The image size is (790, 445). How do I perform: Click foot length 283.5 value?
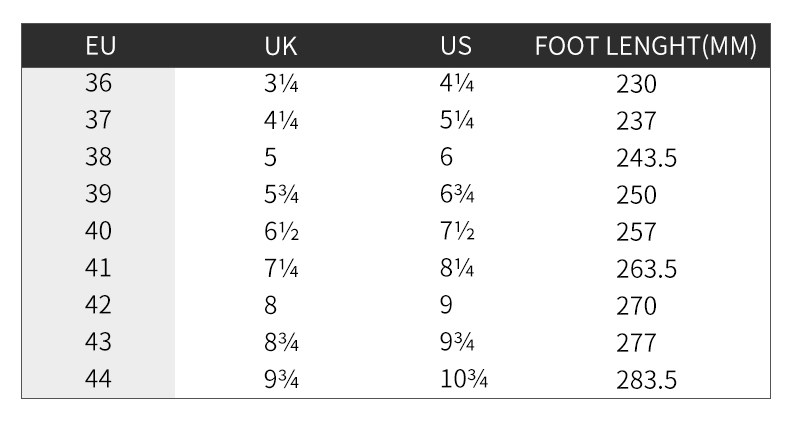(647, 380)
